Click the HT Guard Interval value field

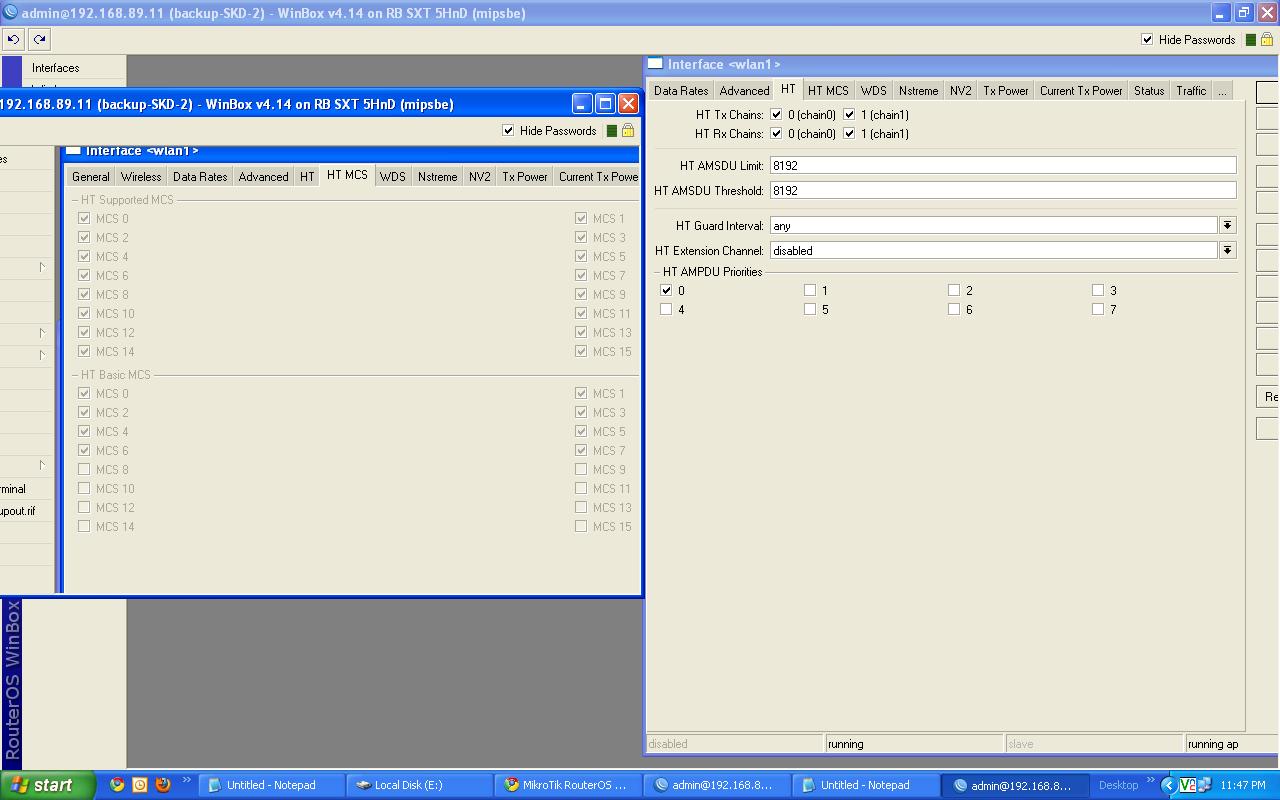coord(994,226)
